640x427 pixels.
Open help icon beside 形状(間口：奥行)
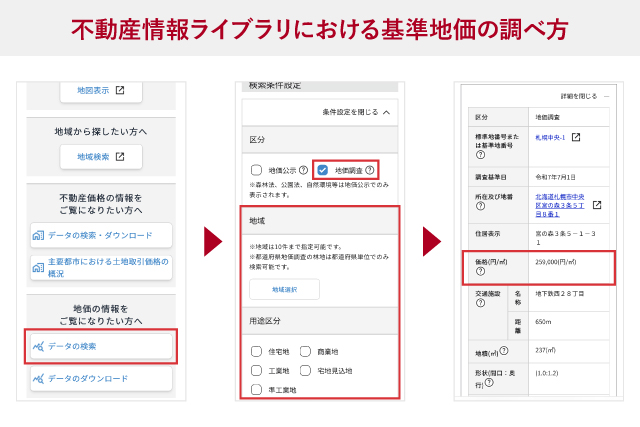(489, 383)
